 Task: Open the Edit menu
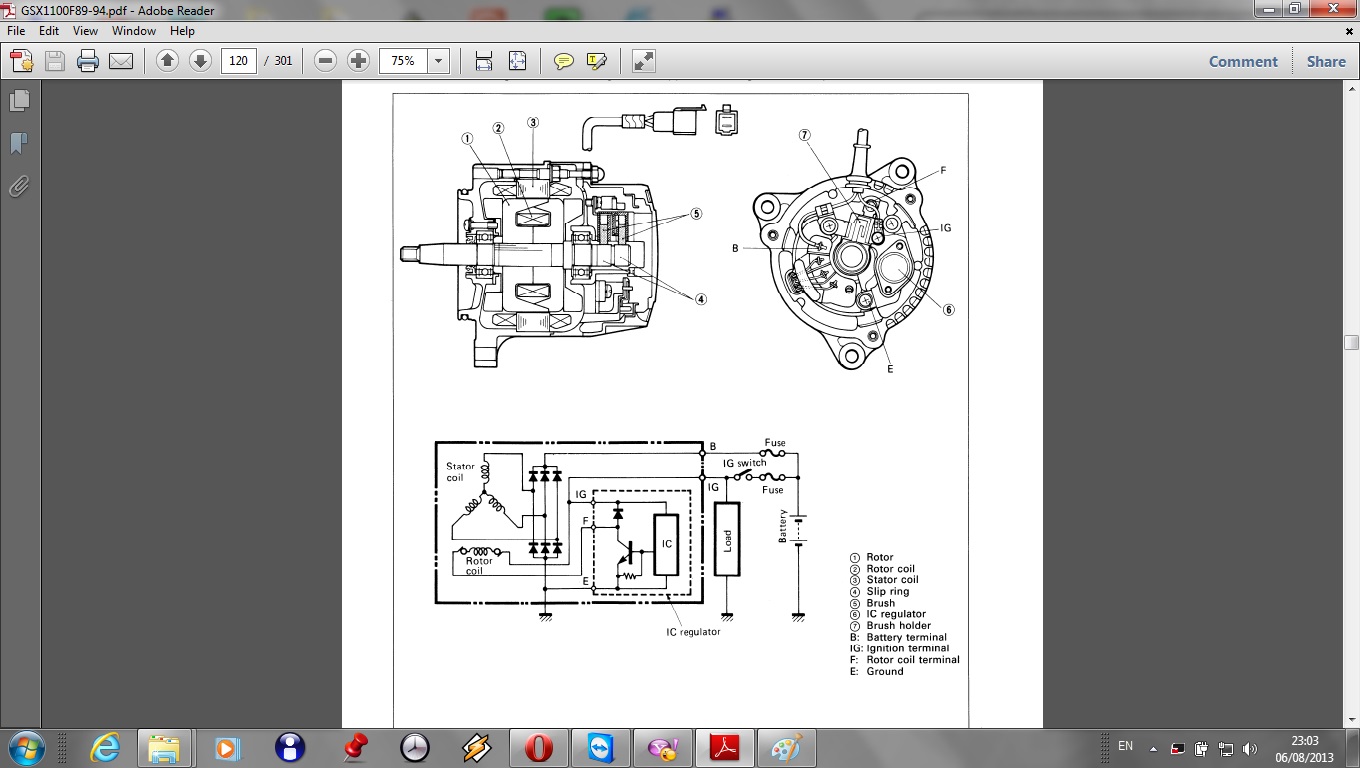[x=48, y=31]
